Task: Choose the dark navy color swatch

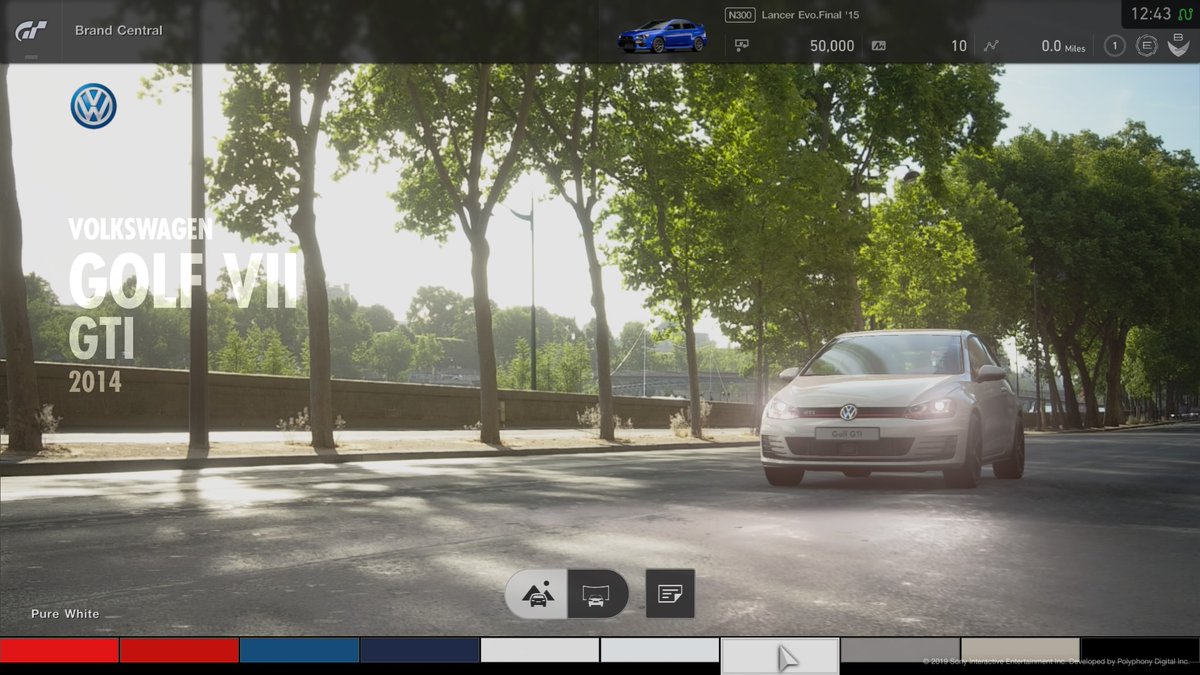Action: click(419, 650)
